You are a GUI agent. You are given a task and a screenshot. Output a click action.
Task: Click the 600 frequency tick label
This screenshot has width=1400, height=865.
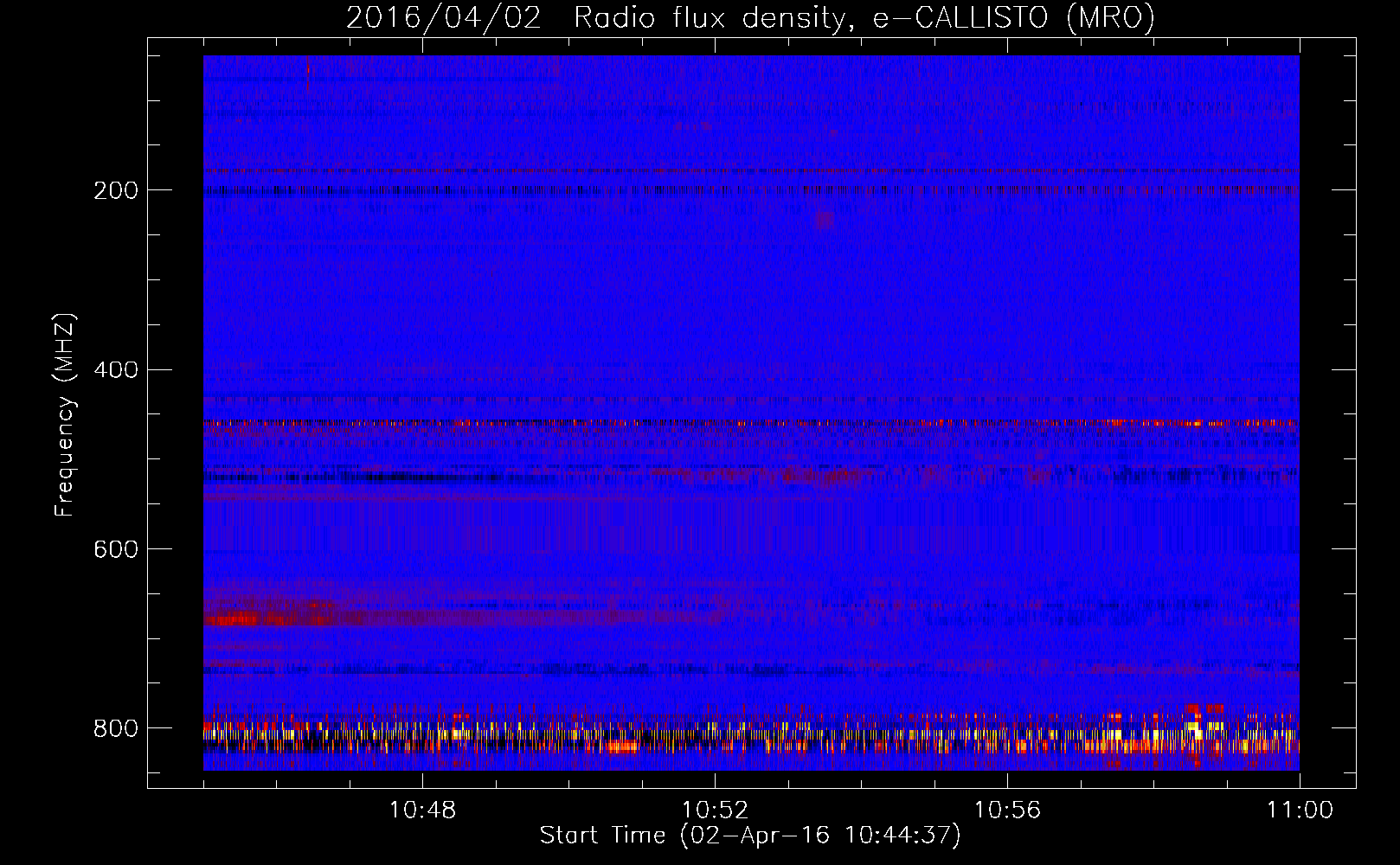(116, 549)
